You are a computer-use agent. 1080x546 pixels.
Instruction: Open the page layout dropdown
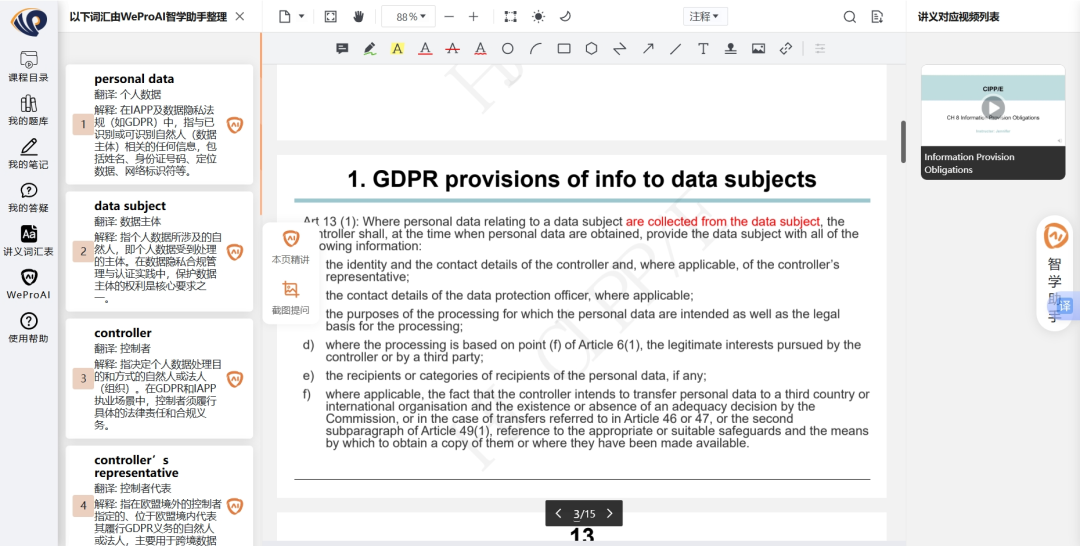pos(291,17)
